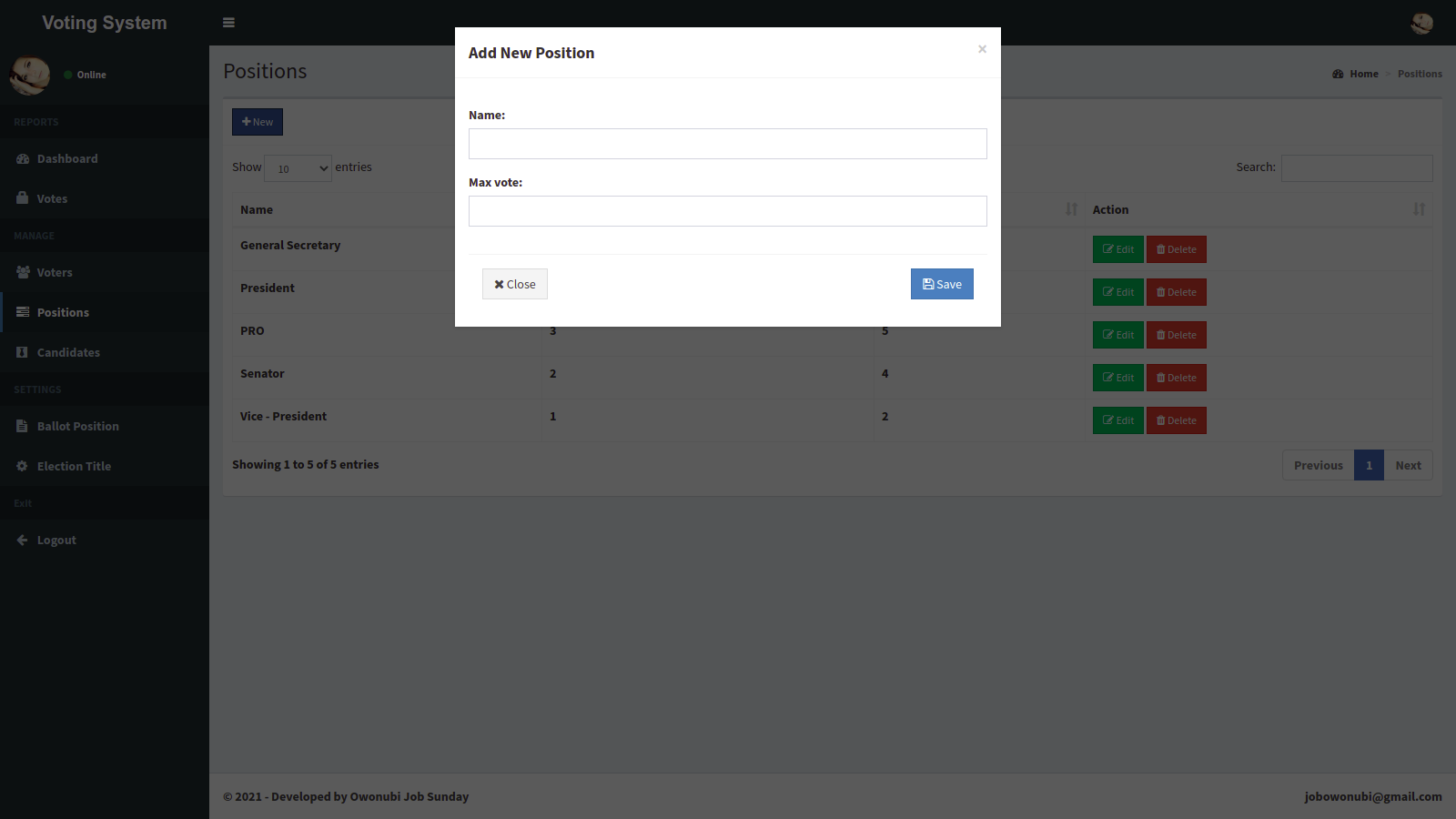Save the new position
Screen dimensions: 1456x819
click(x=942, y=284)
